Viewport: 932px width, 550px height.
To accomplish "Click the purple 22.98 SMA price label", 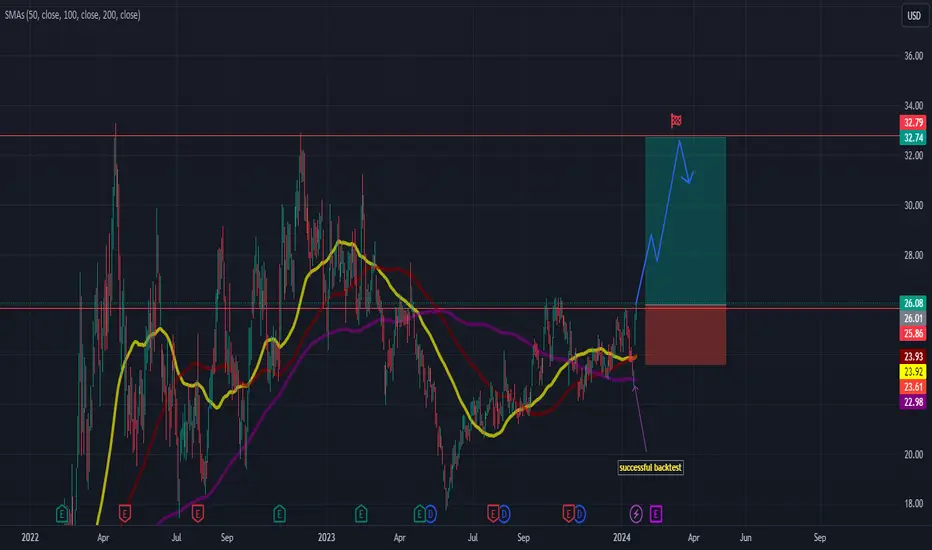I will point(913,402).
